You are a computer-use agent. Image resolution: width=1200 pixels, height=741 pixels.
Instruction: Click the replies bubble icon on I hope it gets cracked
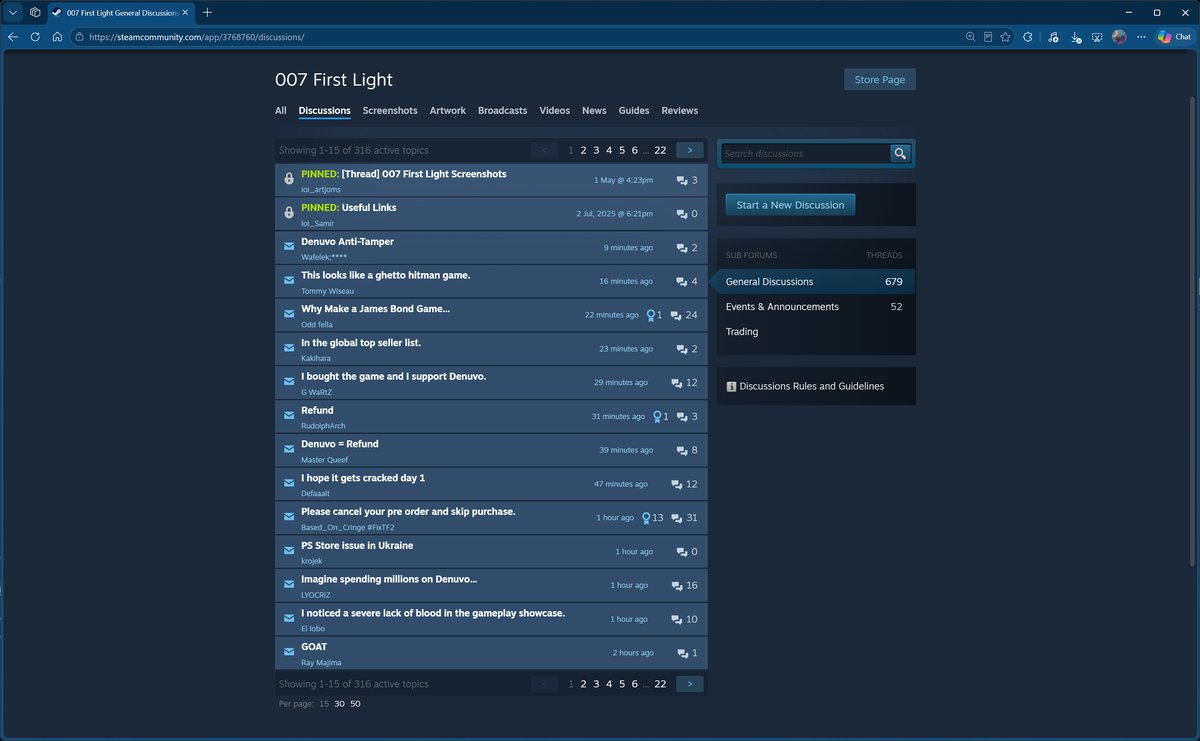coord(677,484)
